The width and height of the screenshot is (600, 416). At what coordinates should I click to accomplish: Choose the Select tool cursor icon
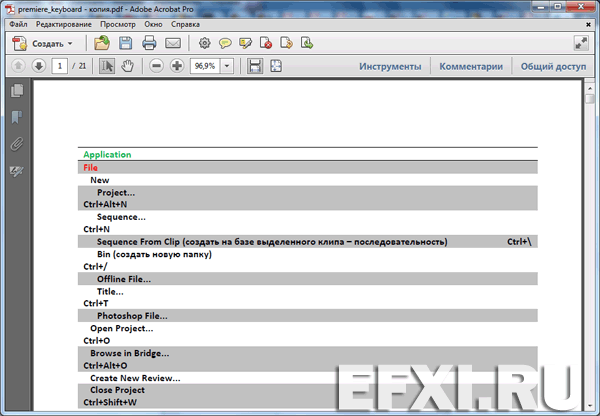(107, 66)
